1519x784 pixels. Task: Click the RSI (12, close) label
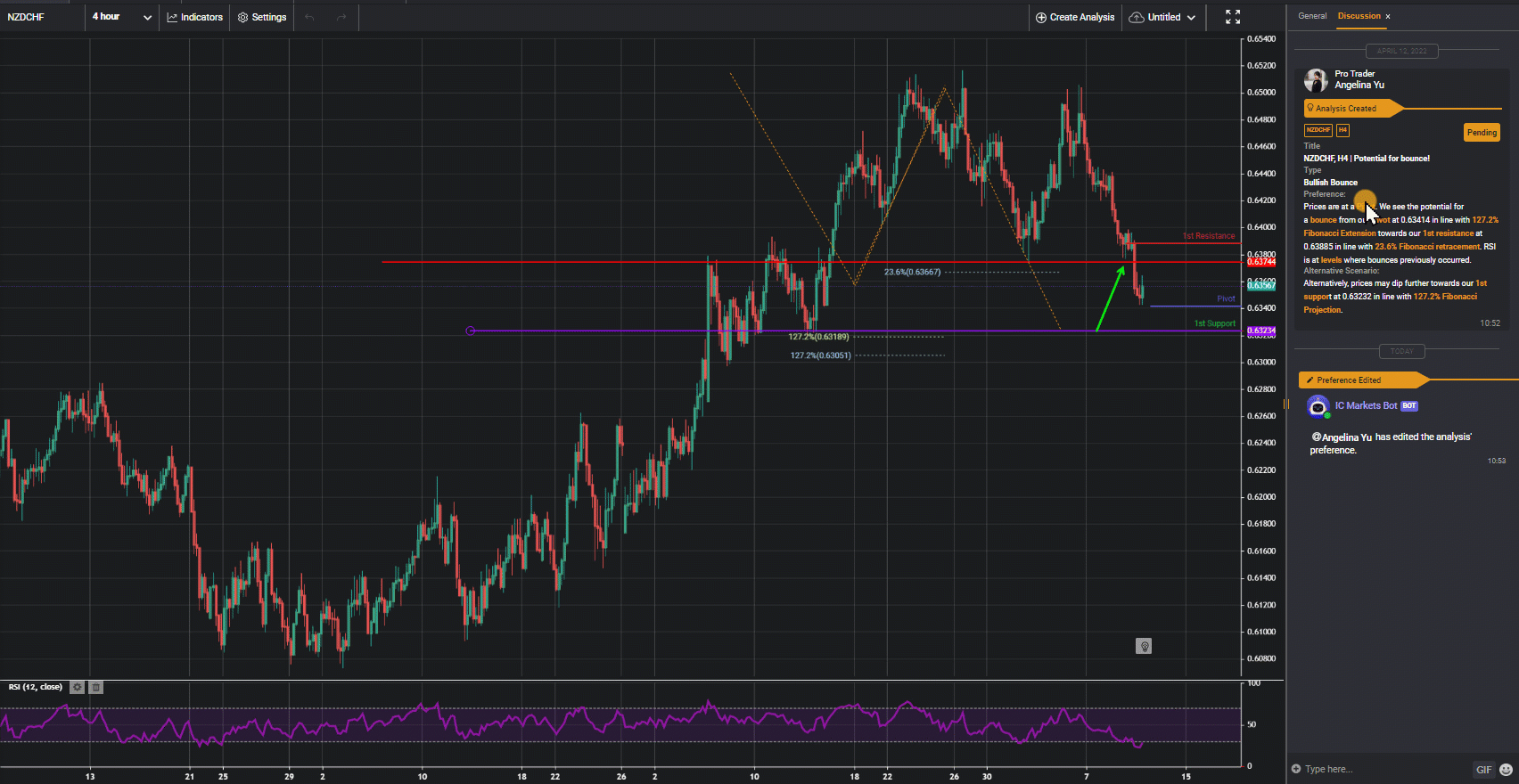tap(36, 687)
